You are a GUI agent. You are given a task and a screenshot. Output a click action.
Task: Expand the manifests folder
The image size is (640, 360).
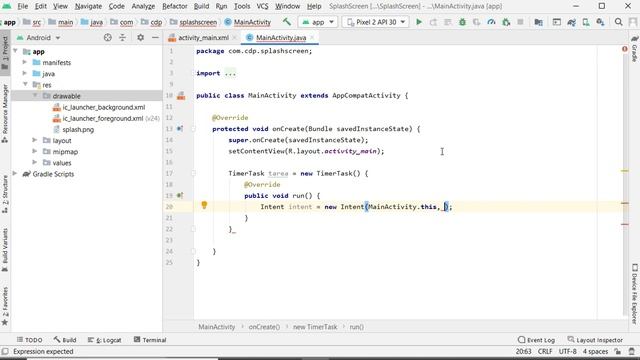pyautogui.click(x=24, y=62)
